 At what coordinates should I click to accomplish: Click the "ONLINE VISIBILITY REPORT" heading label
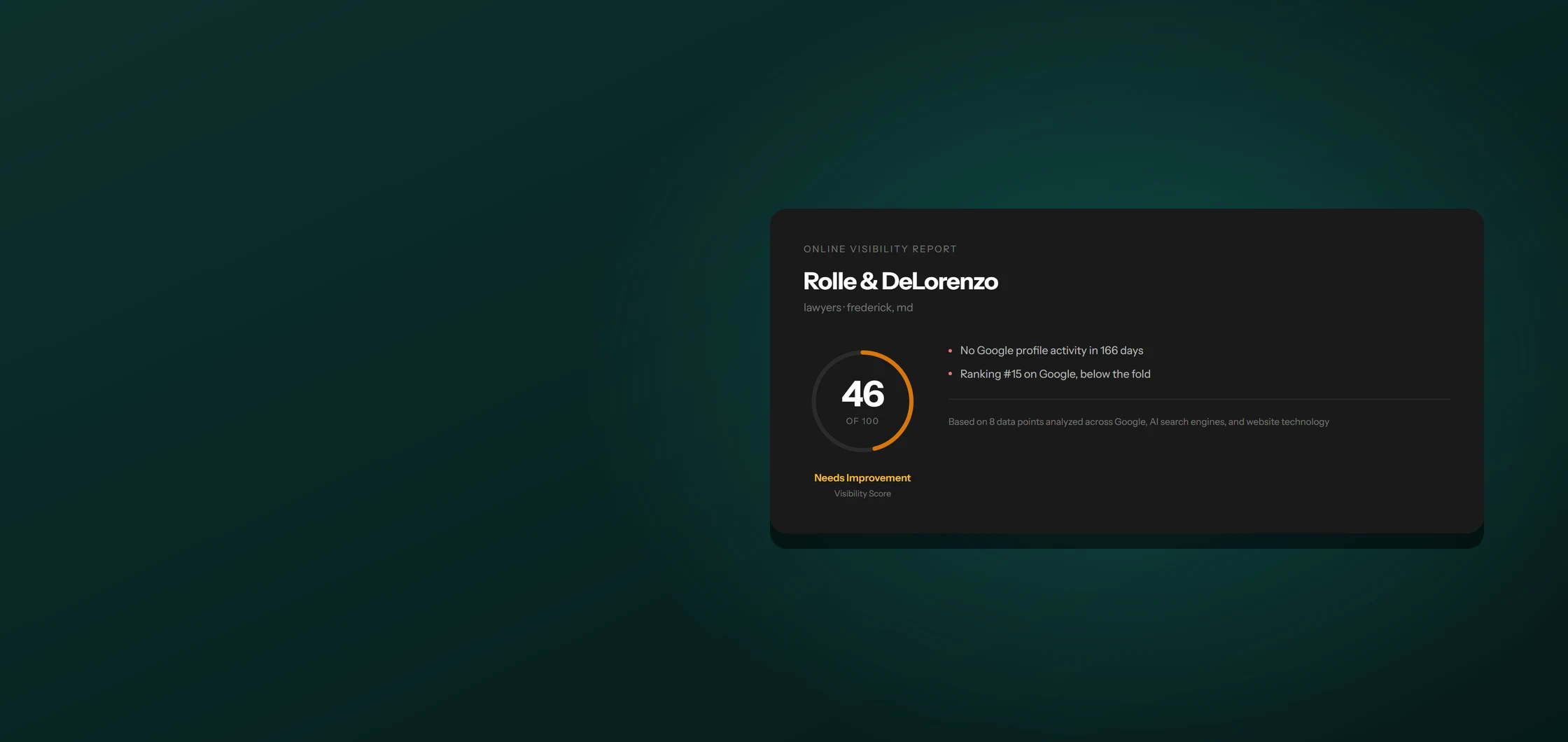click(880, 249)
